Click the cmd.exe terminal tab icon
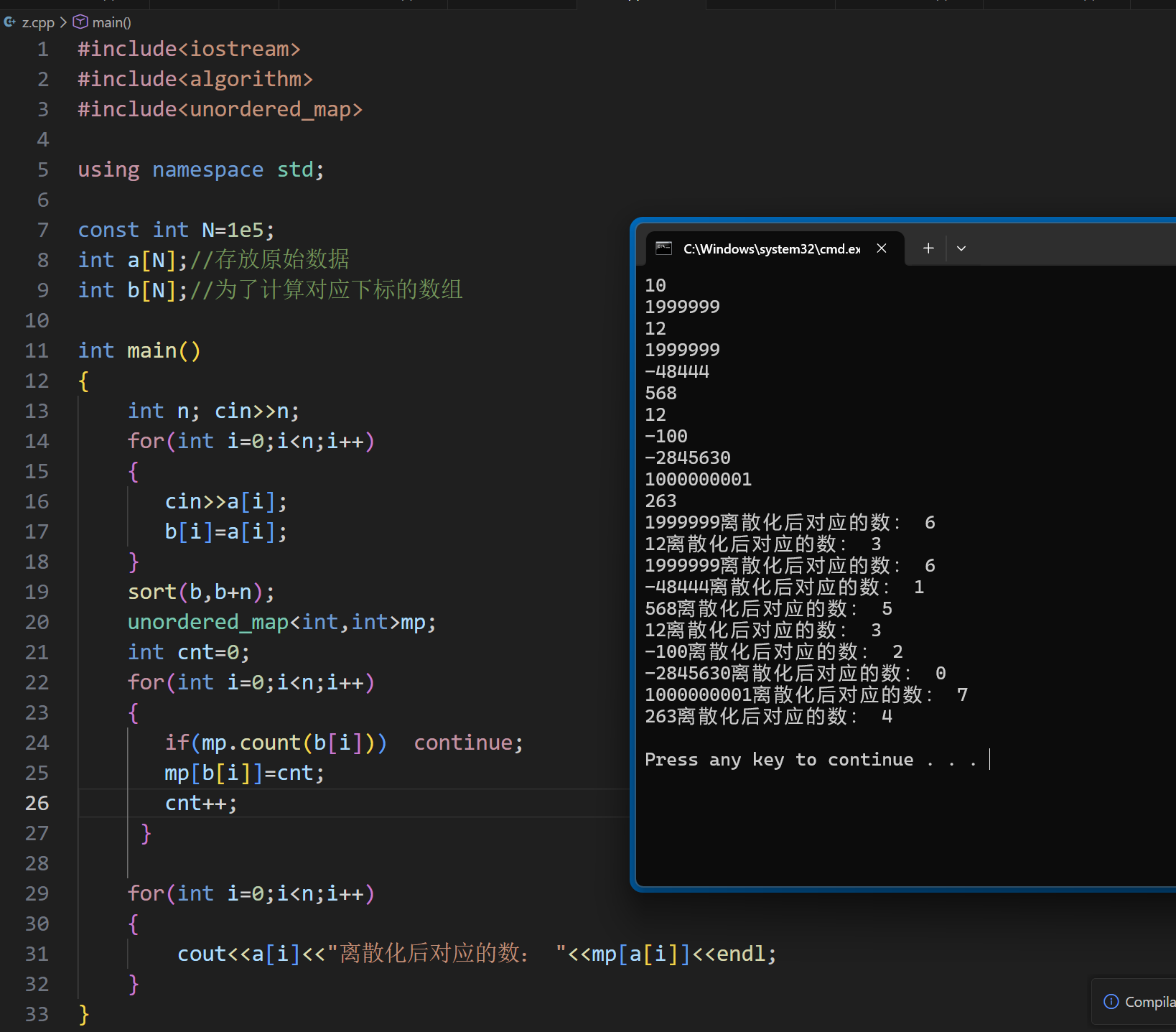Image resolution: width=1176 pixels, height=1032 pixels. pyautogui.click(x=664, y=248)
